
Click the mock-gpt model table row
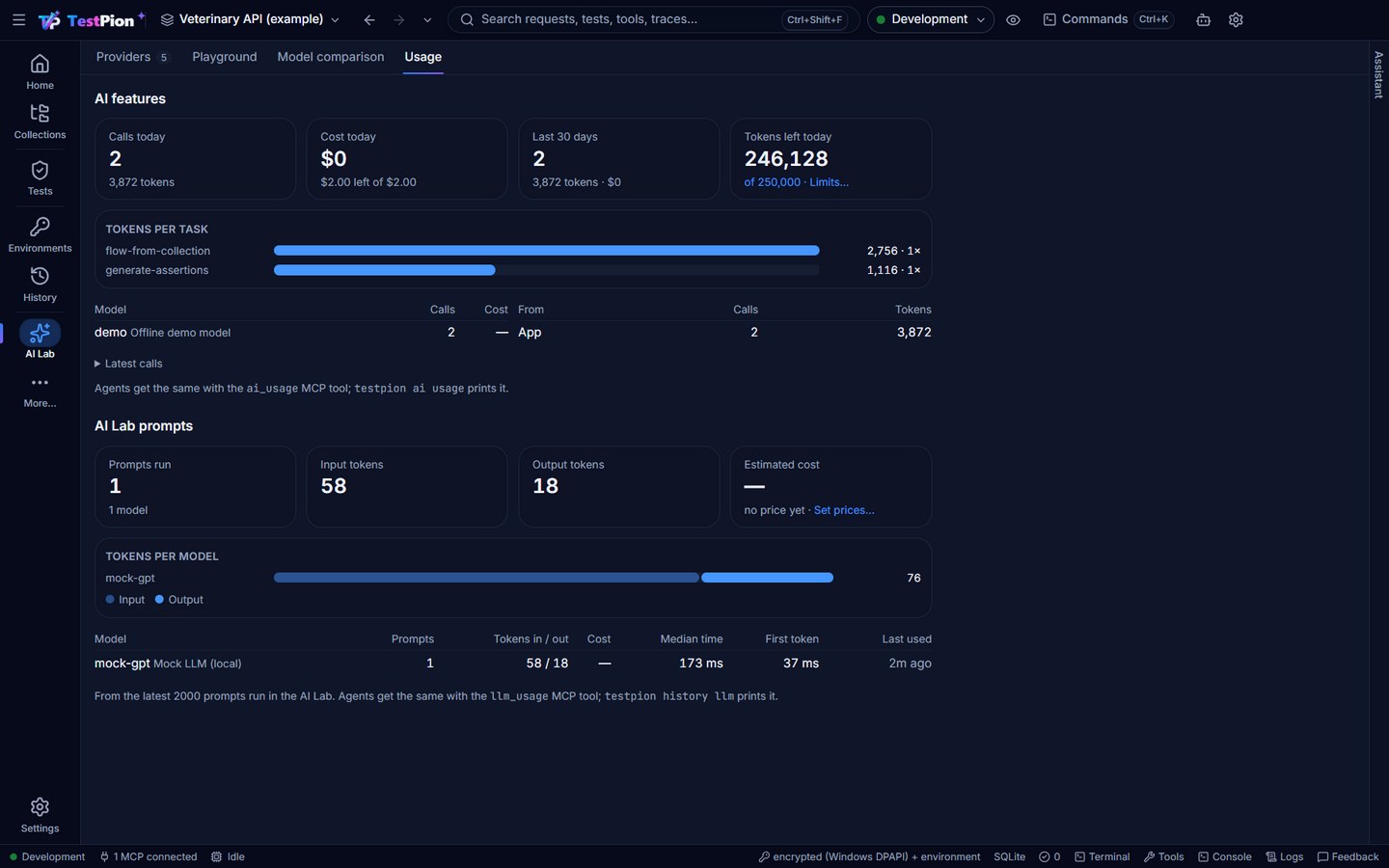512,664
